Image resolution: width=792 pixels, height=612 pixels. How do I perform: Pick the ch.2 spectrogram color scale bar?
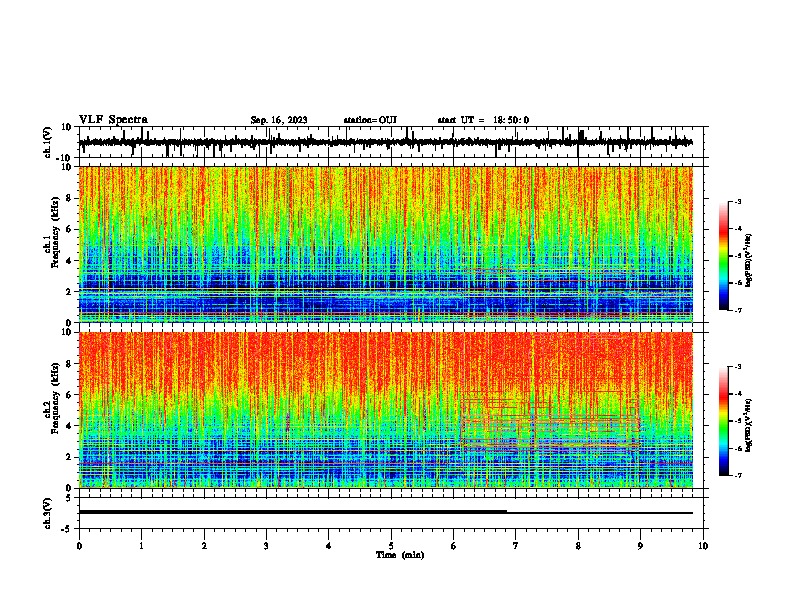point(724,421)
